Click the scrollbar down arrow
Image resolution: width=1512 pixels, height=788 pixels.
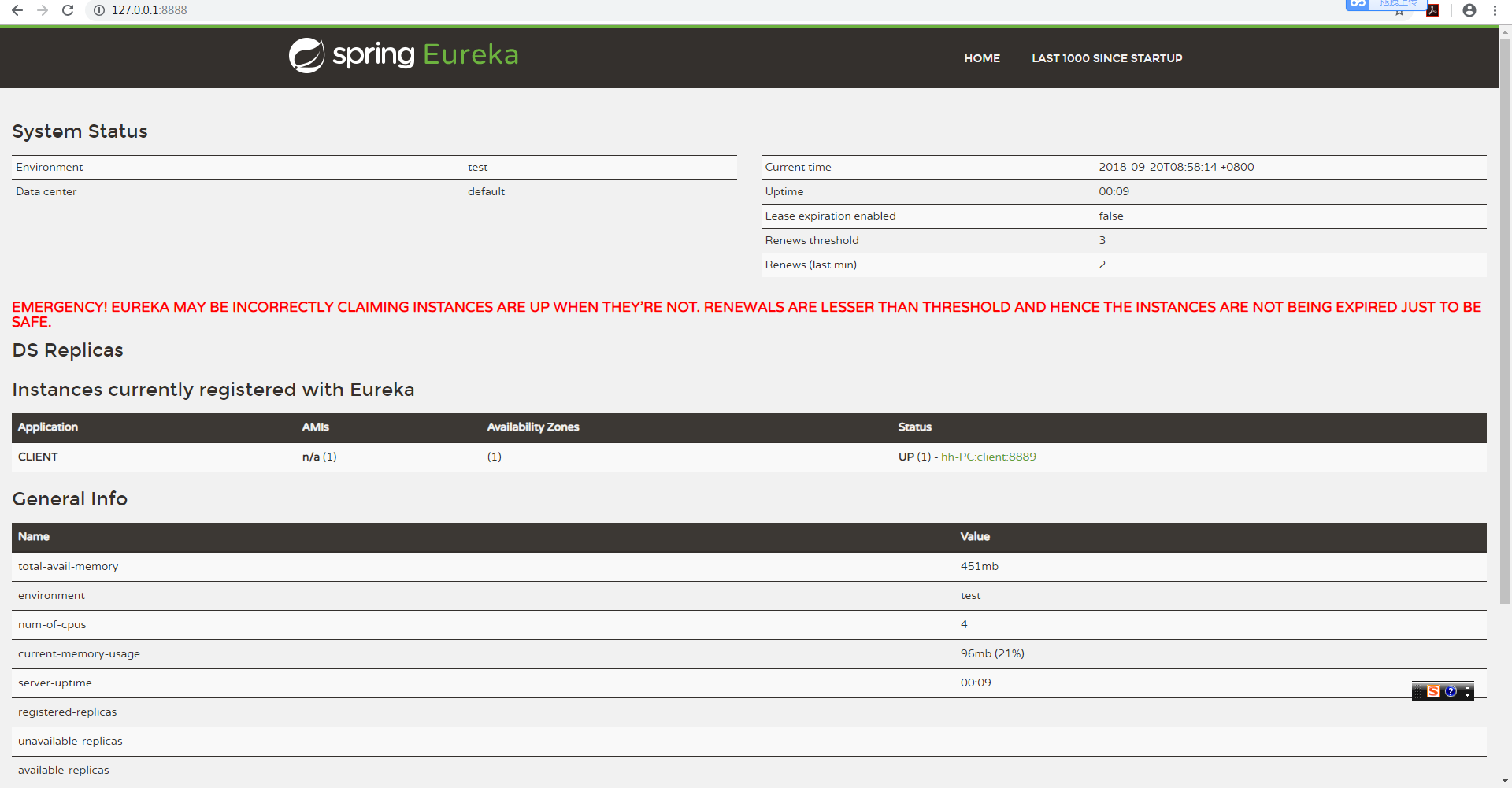[x=1505, y=781]
